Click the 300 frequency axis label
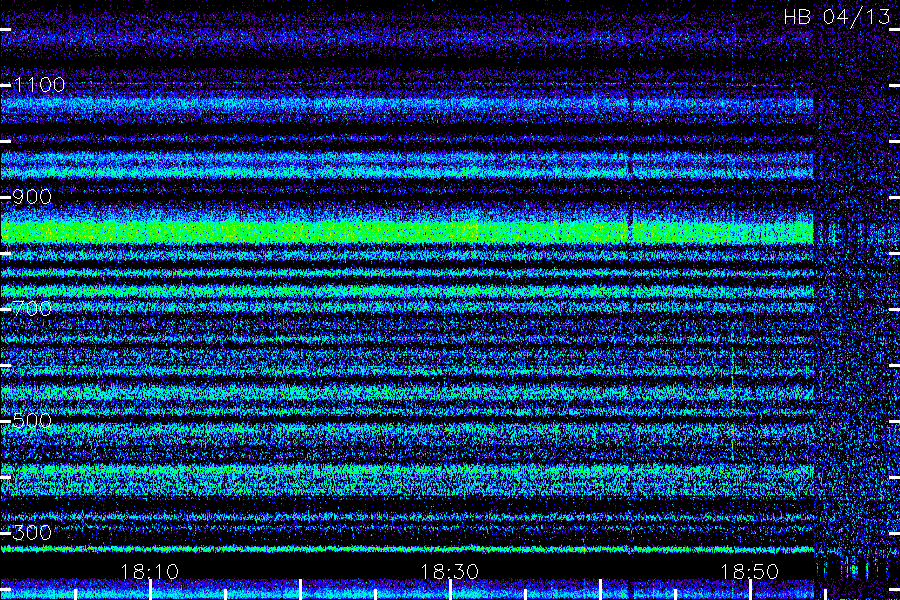The height and width of the screenshot is (600, 900). pos(32,533)
